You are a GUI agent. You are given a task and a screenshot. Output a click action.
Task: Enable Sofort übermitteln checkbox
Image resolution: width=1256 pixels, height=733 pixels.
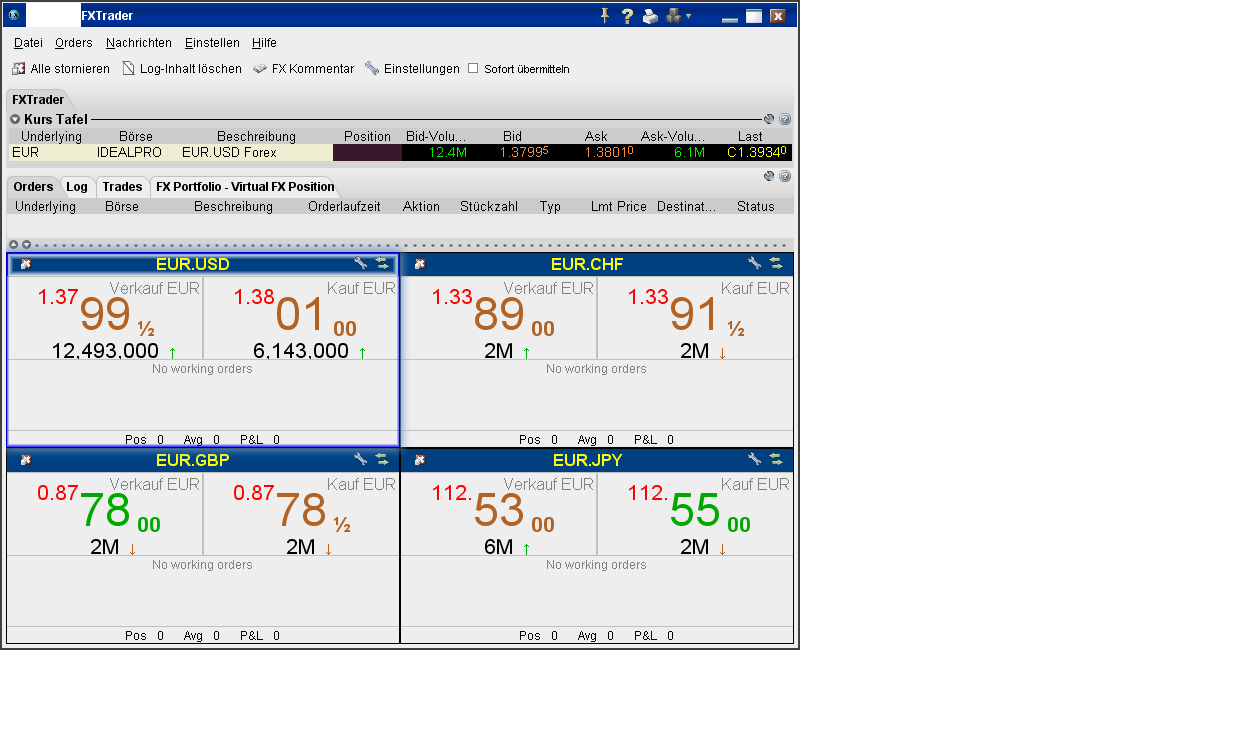click(x=474, y=69)
